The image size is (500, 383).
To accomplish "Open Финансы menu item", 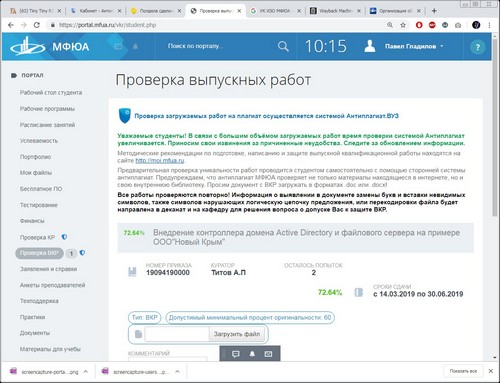I will [32, 221].
